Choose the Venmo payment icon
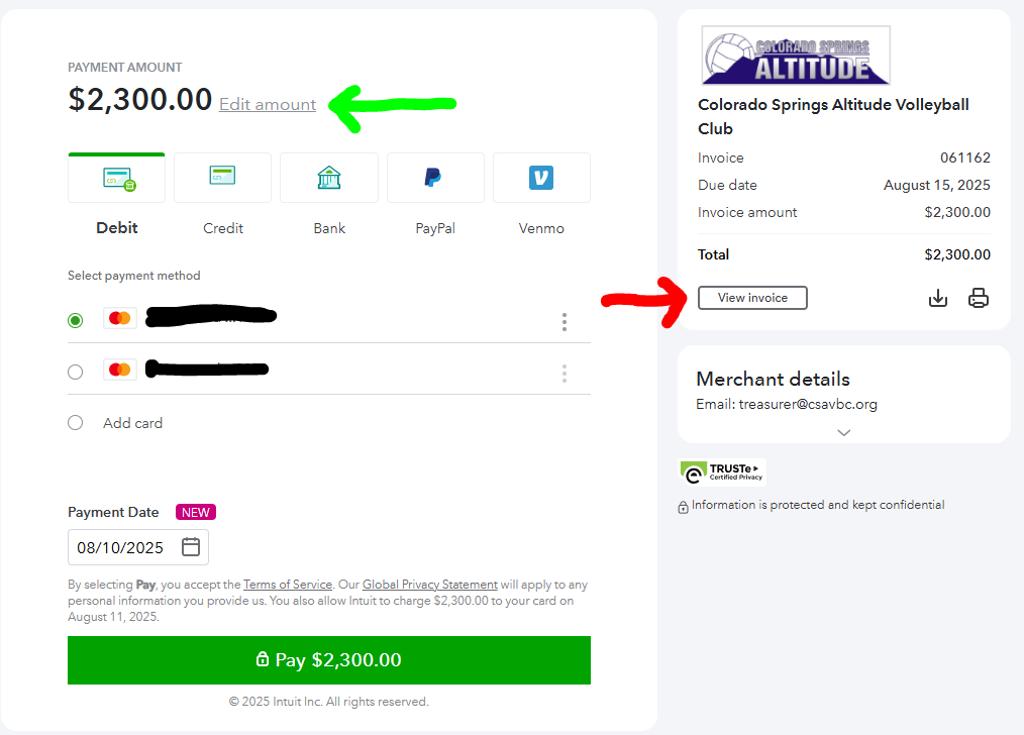 point(541,178)
